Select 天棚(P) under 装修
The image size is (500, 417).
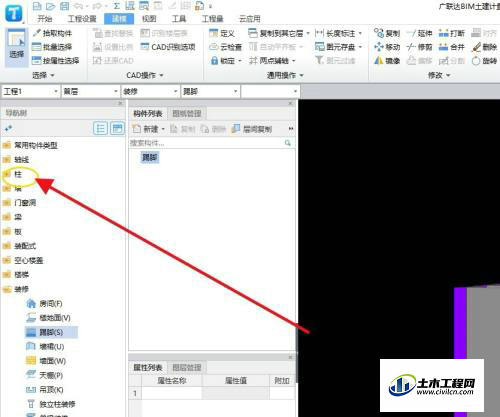(45, 375)
